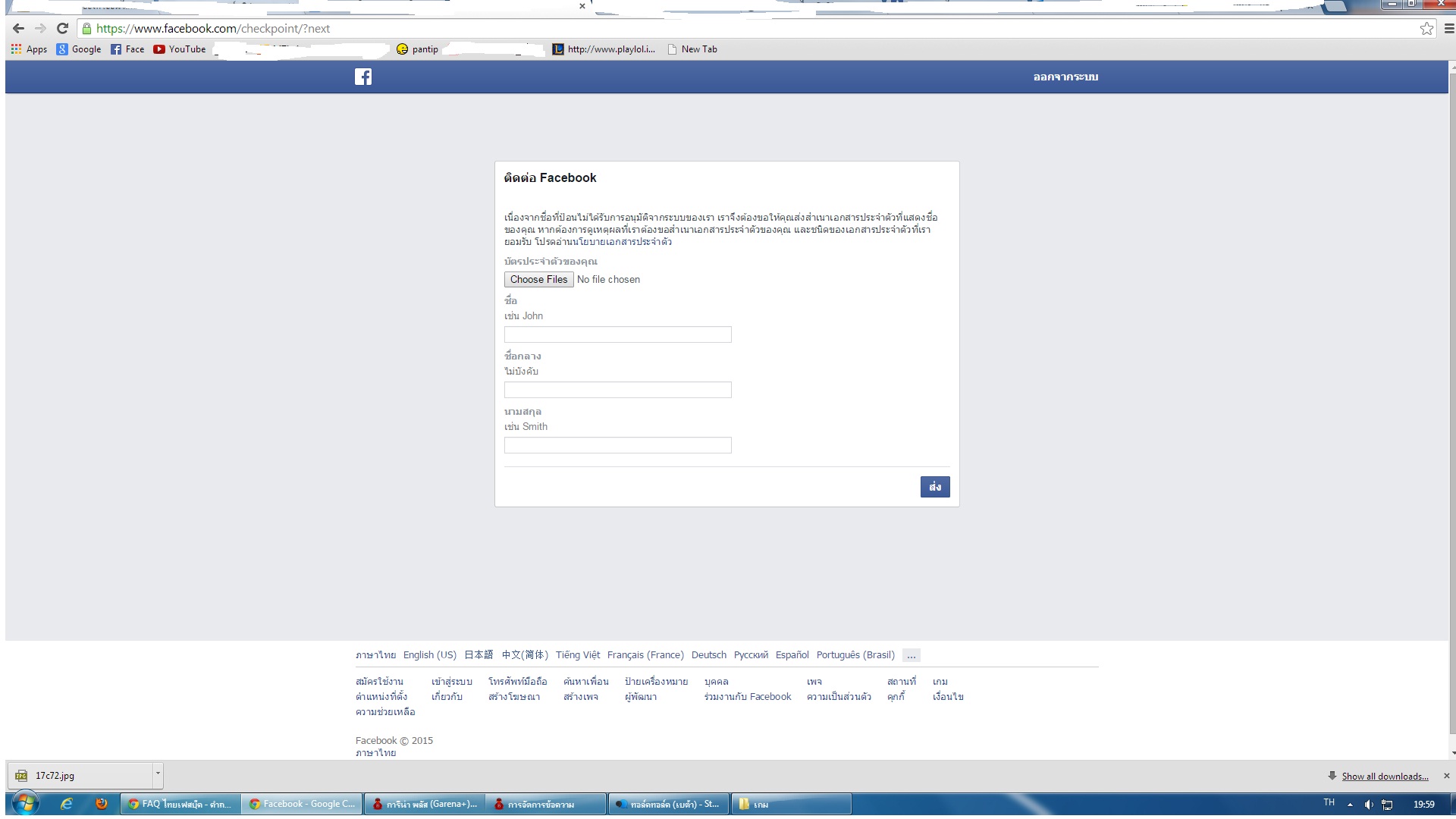This screenshot has height=819, width=1456.
Task: Click the blue submit button on the form
Action: [x=934, y=487]
